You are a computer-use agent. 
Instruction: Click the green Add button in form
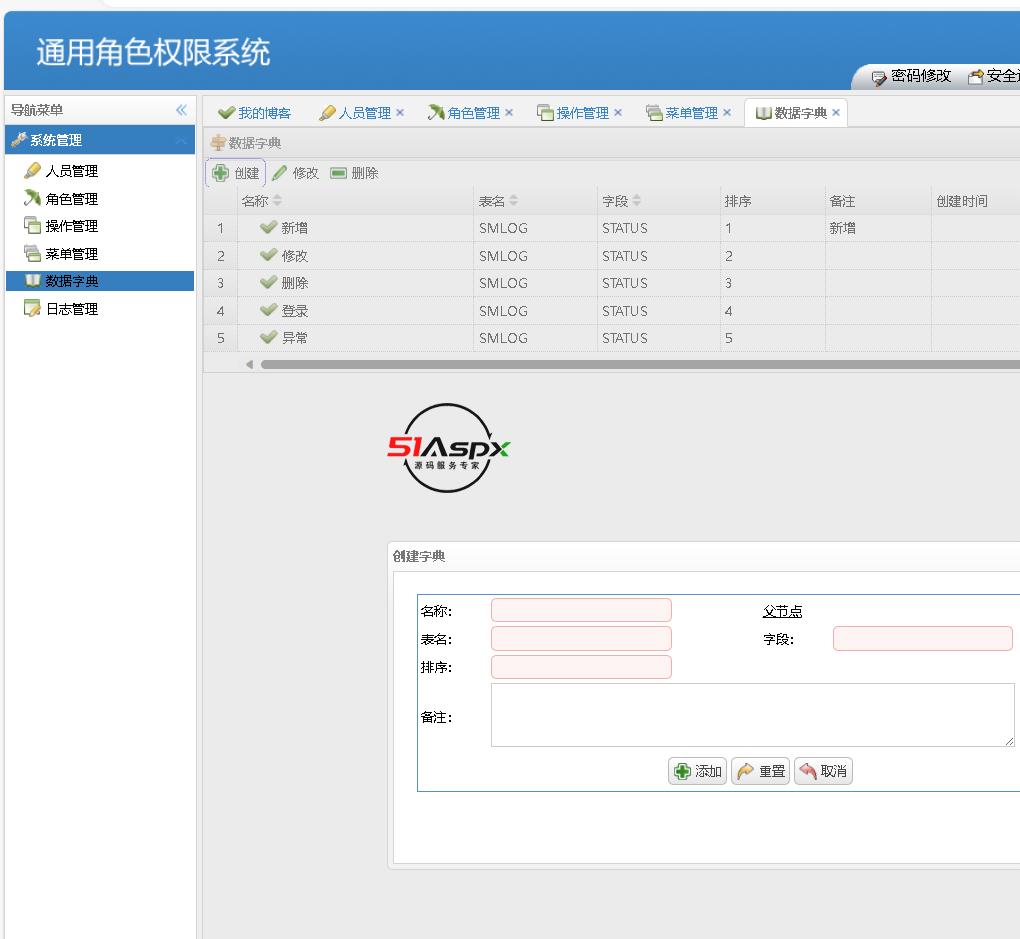click(x=698, y=771)
